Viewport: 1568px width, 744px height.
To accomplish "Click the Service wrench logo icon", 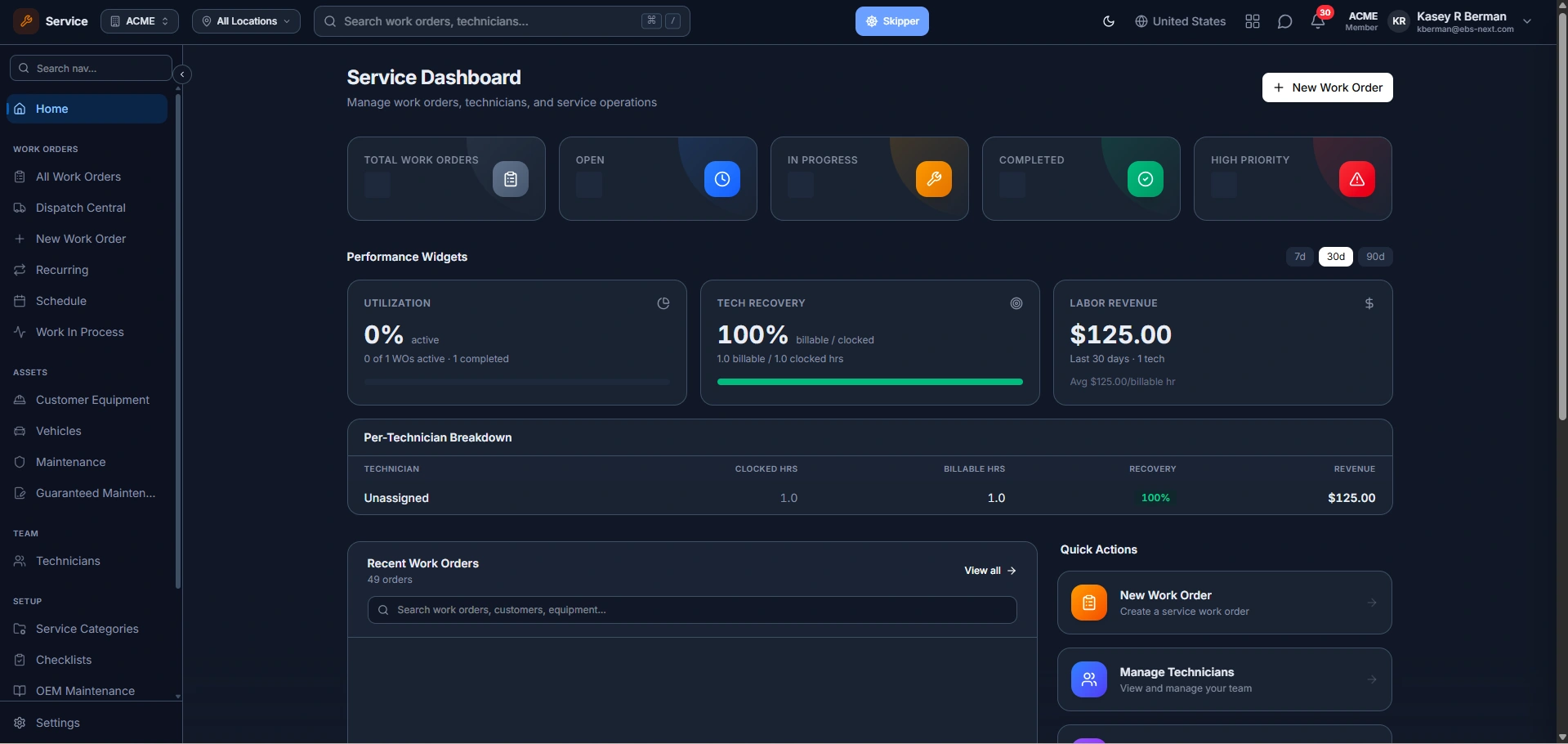I will (26, 21).
